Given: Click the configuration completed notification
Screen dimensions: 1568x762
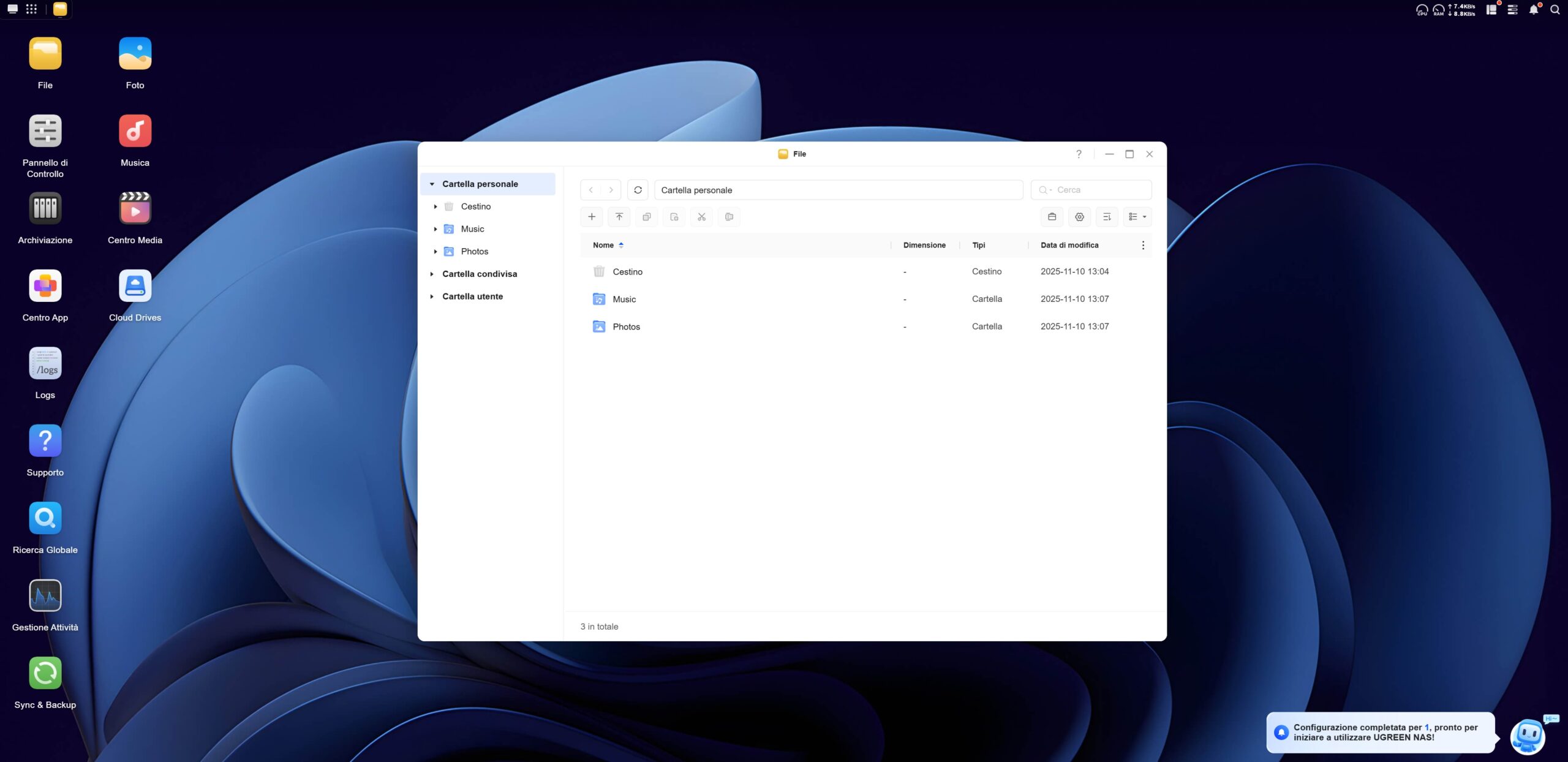Looking at the screenshot, I should click(x=1381, y=733).
